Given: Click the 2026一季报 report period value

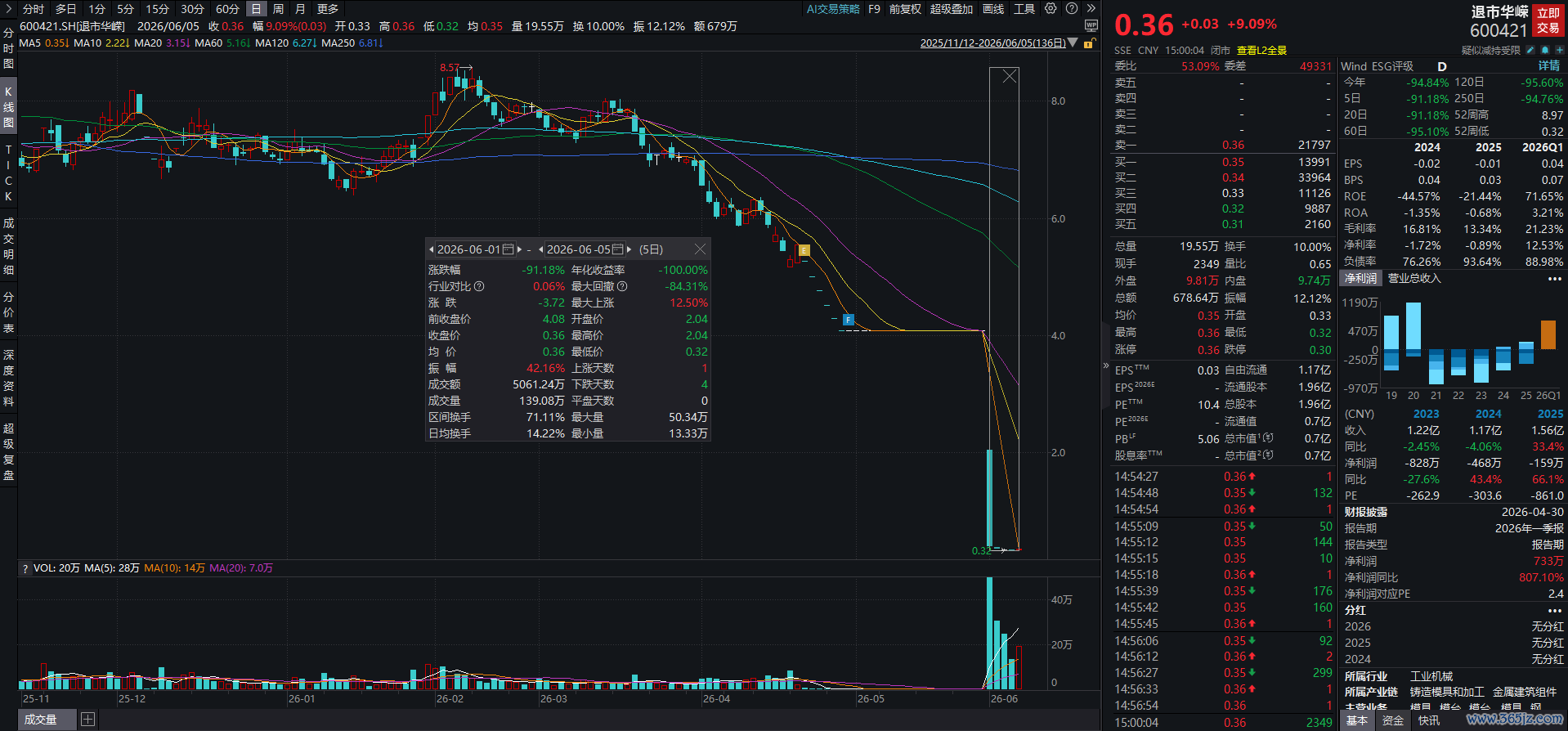Looking at the screenshot, I should click(1530, 528).
